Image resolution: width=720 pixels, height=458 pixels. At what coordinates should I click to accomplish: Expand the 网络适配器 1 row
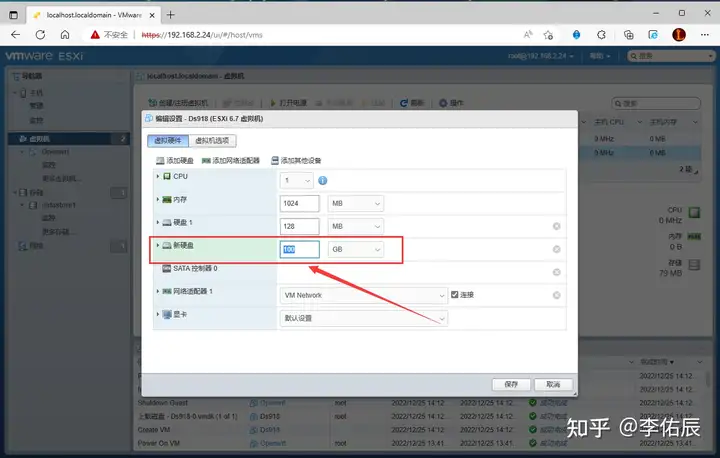[158, 291]
